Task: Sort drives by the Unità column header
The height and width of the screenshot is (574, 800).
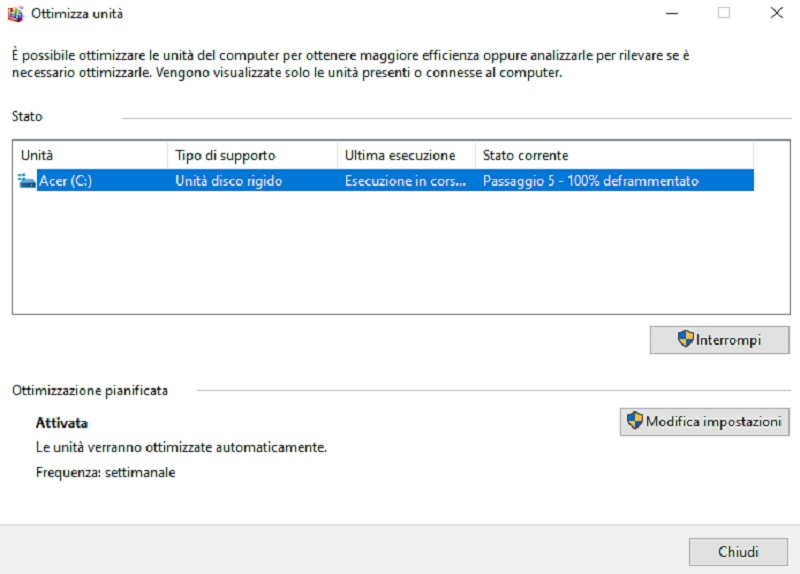Action: point(89,155)
